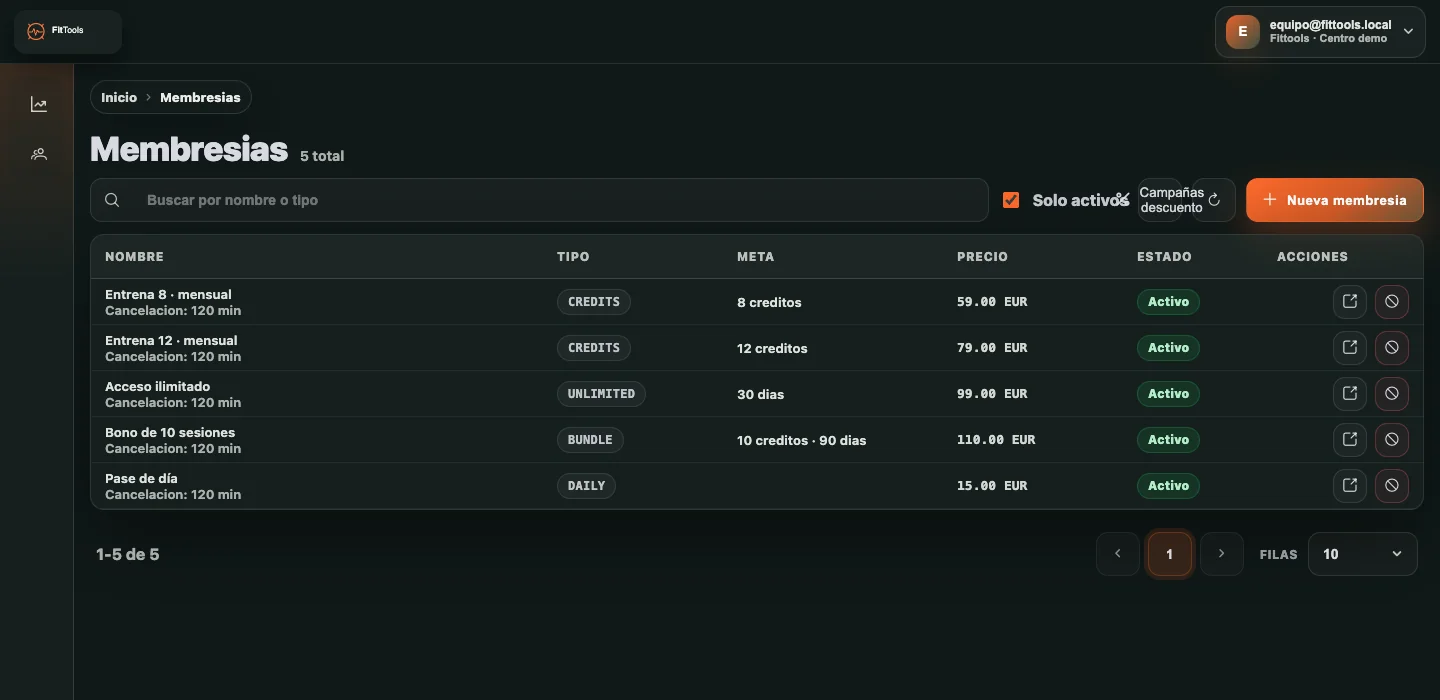
Task: Go to the previous page arrow
Action: point(1118,554)
